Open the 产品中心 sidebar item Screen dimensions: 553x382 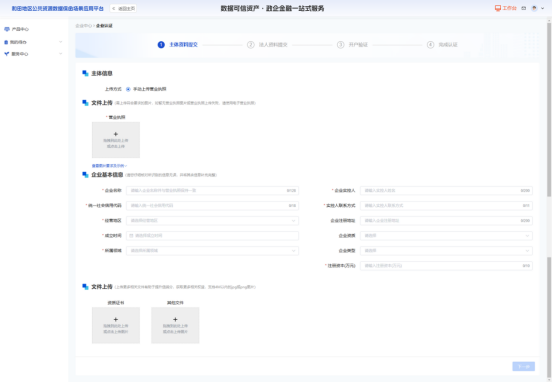(17, 29)
